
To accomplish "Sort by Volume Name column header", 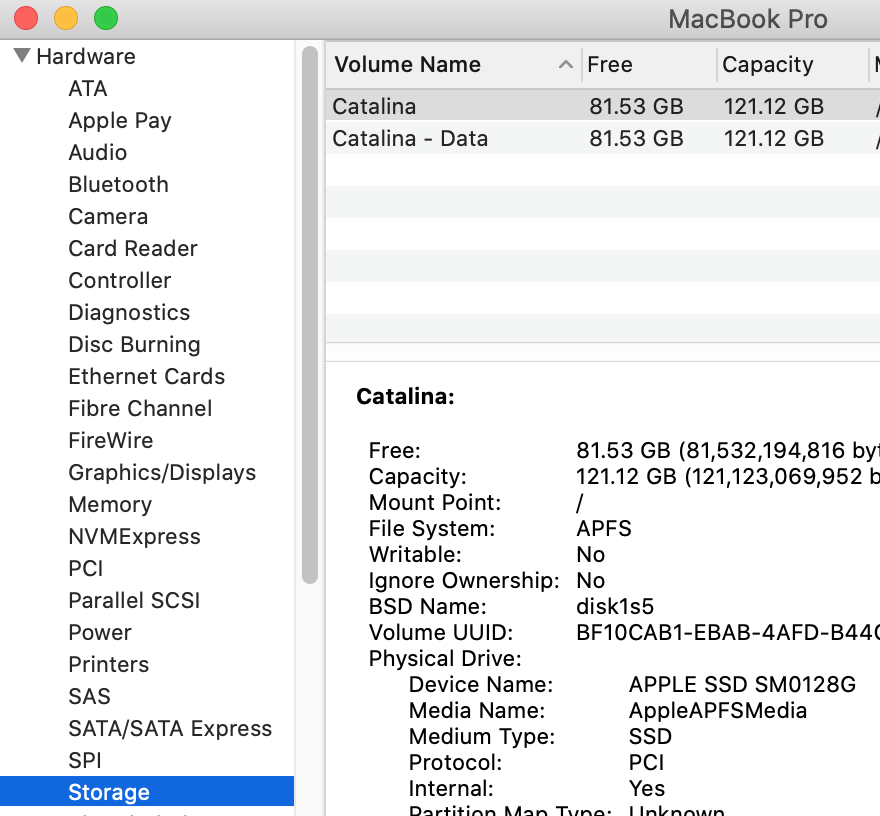I will [x=407, y=65].
